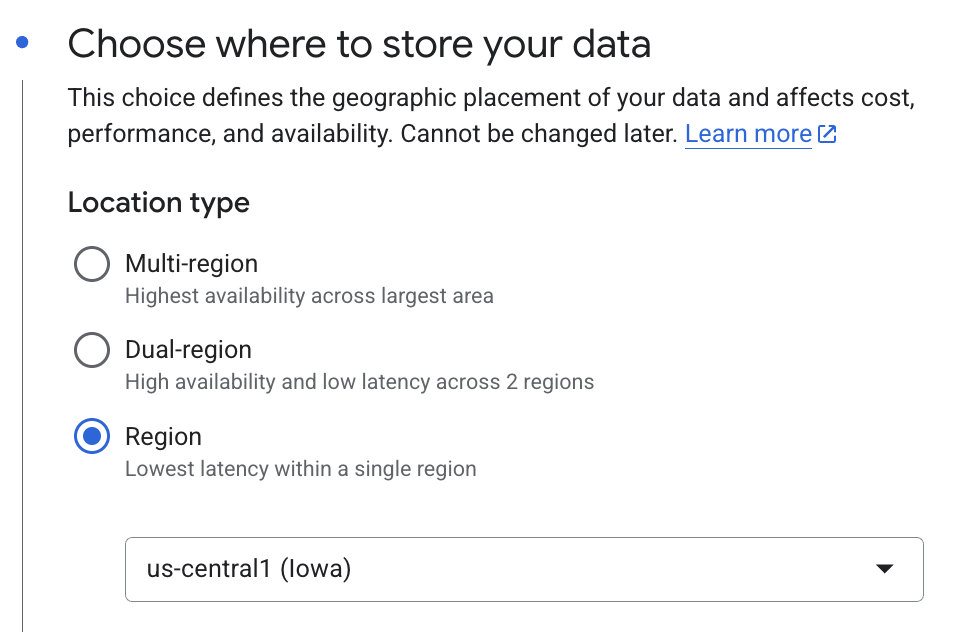
Task: Click the Multi-region label text
Action: [191, 264]
